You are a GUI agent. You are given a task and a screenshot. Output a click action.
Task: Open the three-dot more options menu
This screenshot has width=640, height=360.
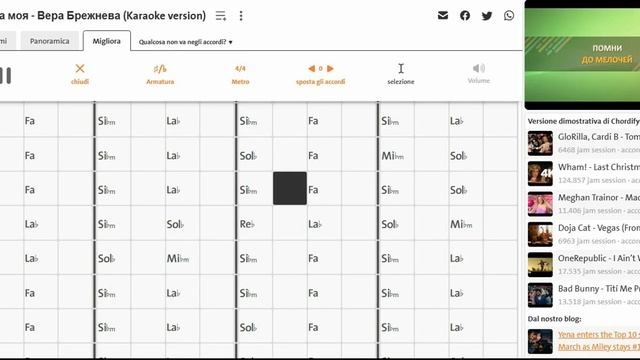click(x=241, y=16)
